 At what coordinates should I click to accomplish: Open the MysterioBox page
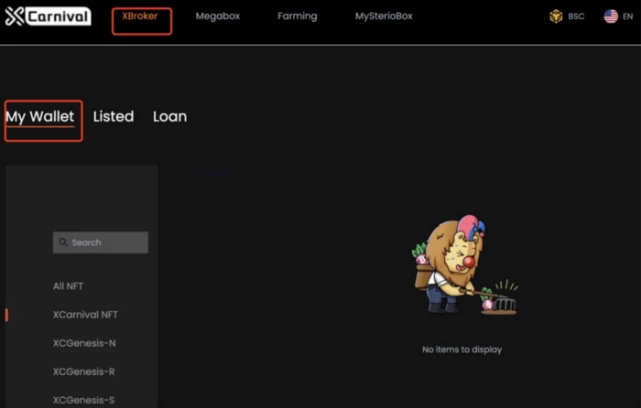[383, 16]
